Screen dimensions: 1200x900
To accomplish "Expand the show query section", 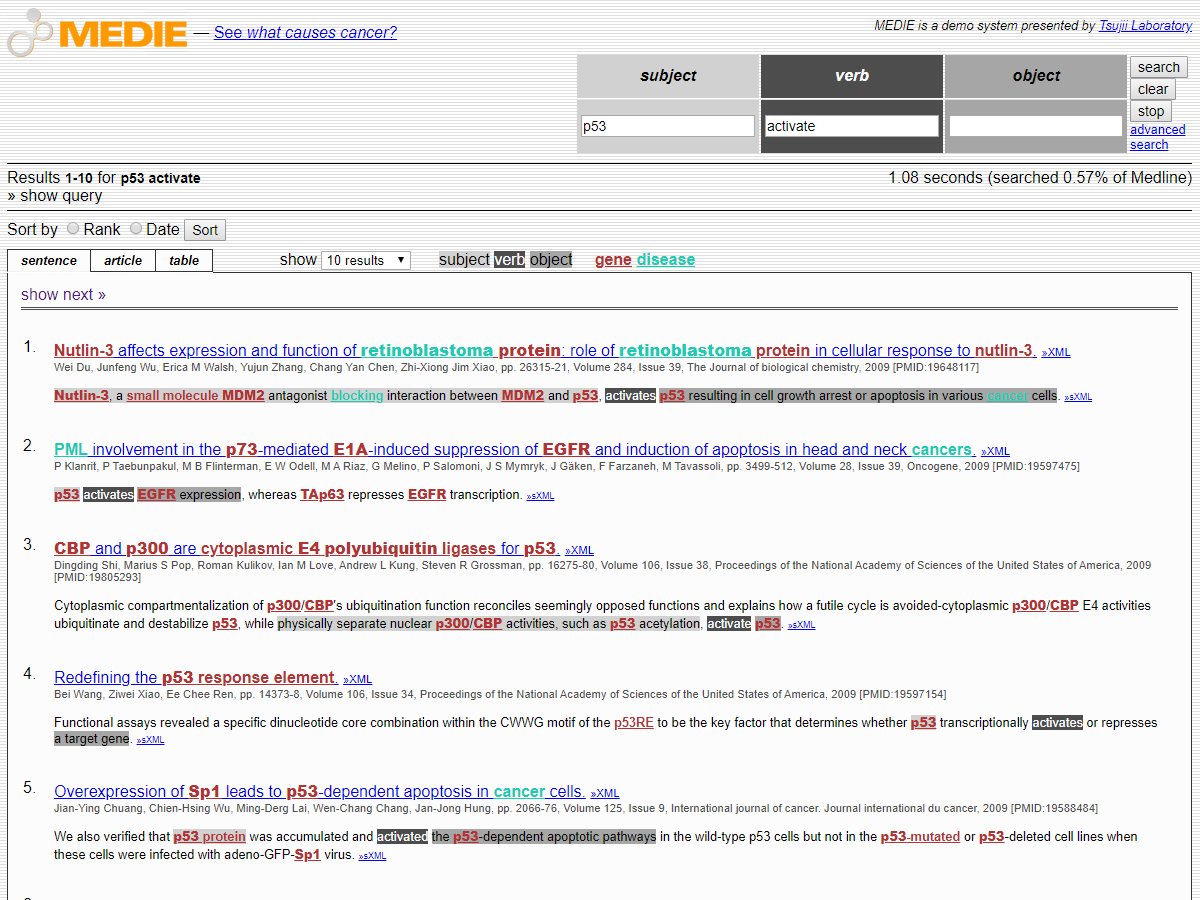I will coord(55,196).
